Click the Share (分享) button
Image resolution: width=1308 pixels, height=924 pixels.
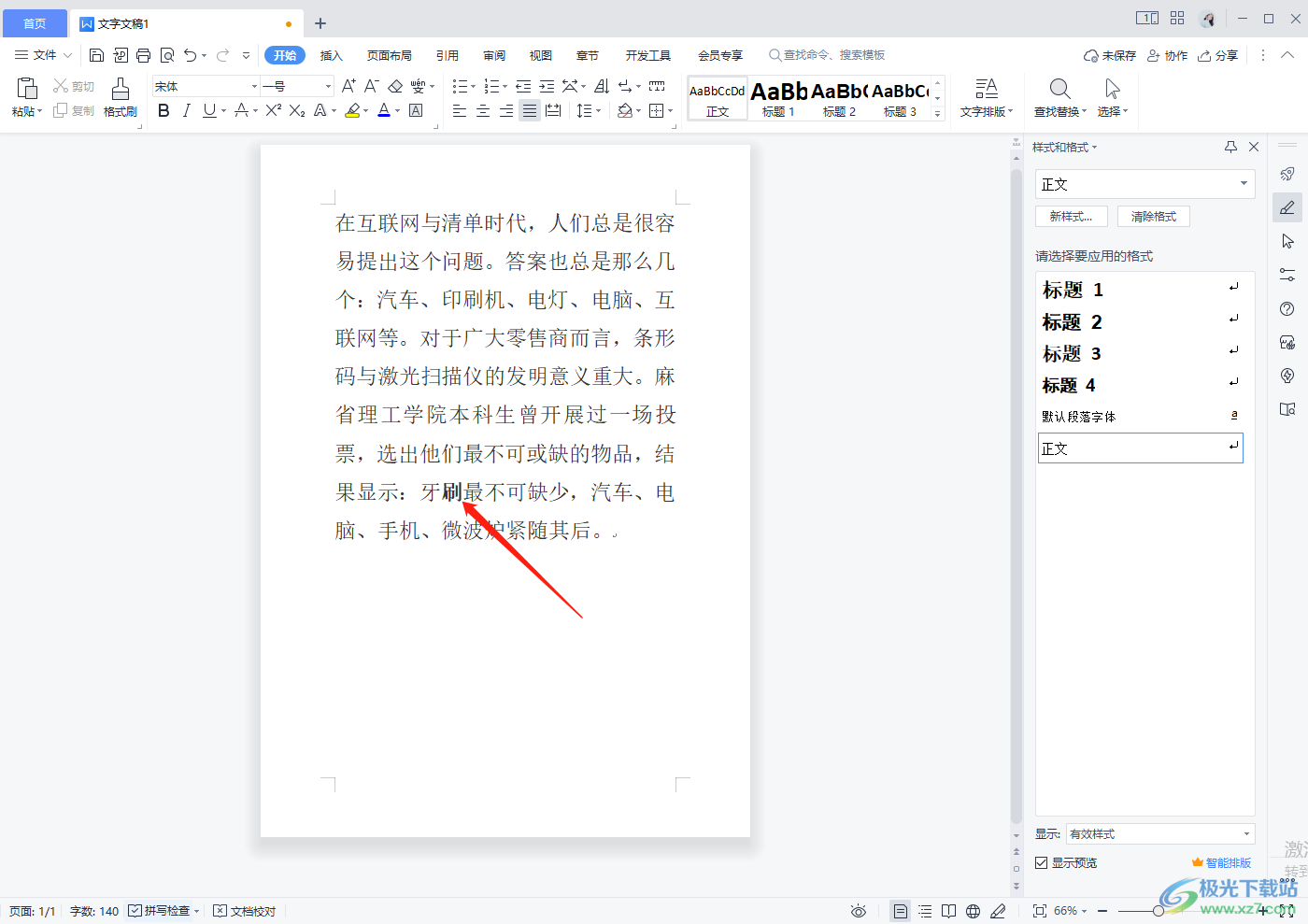(x=1218, y=55)
